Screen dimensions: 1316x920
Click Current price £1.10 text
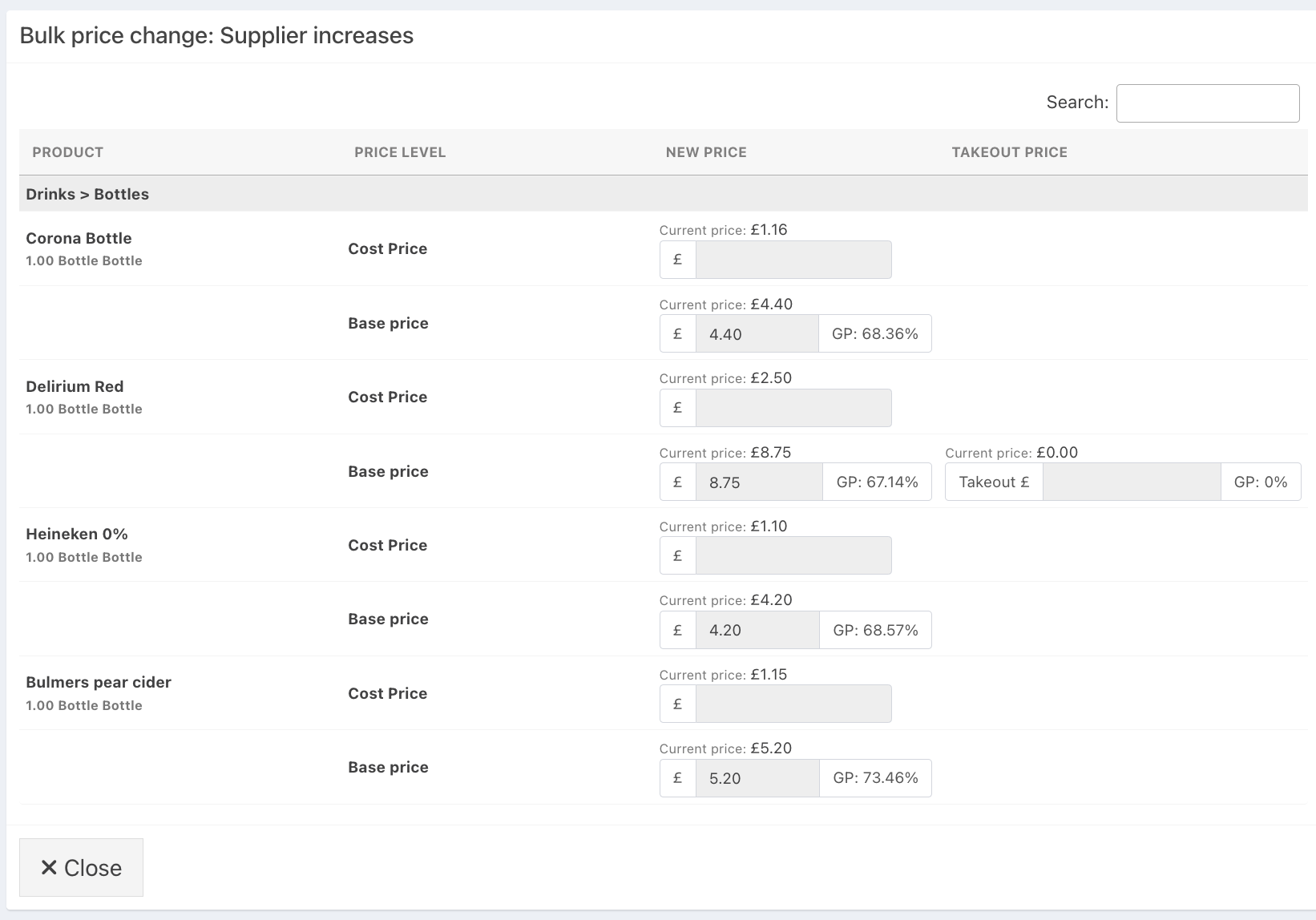click(723, 527)
